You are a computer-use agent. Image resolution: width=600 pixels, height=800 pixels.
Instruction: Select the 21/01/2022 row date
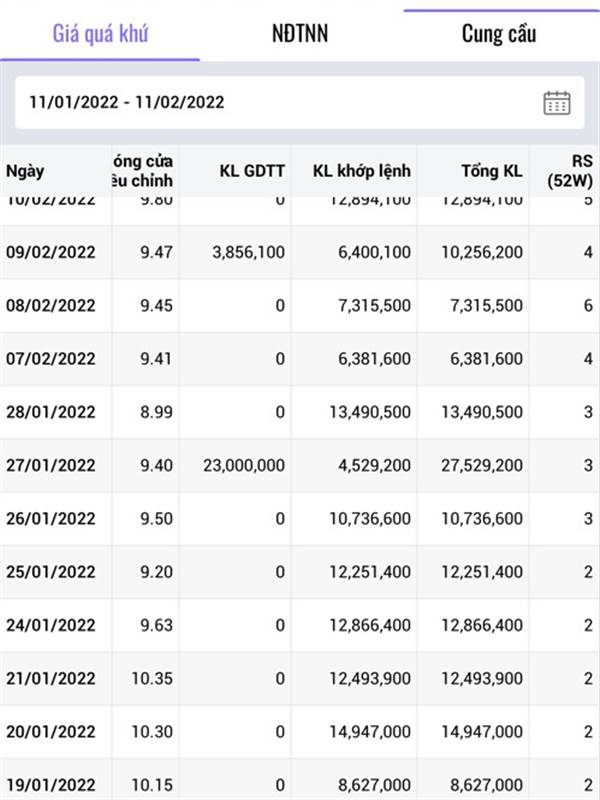[x=51, y=679]
